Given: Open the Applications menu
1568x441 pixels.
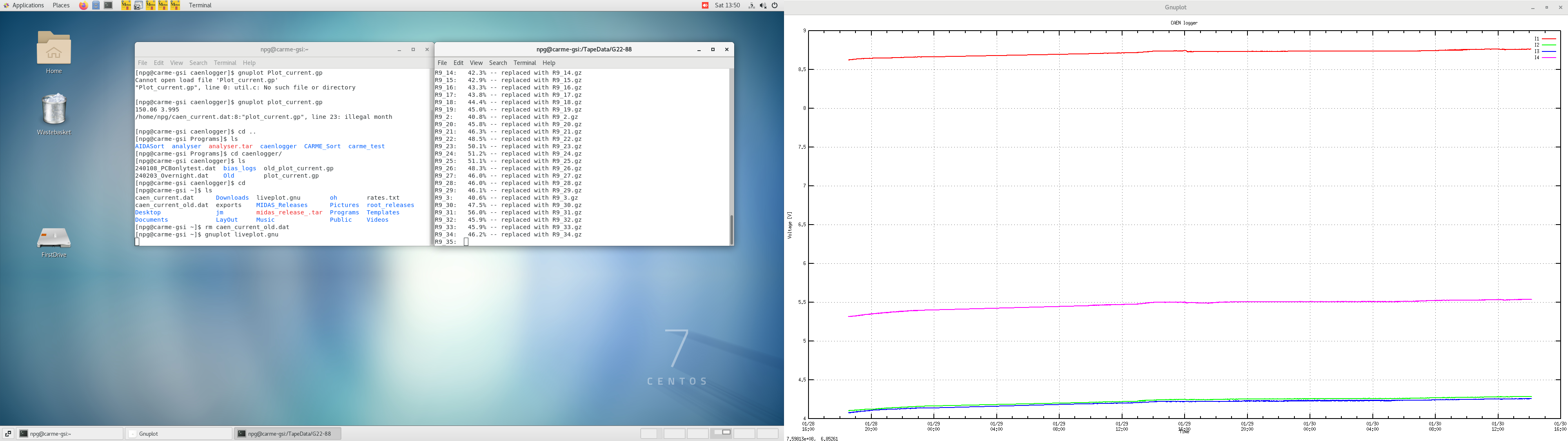Looking at the screenshot, I should click(28, 5).
